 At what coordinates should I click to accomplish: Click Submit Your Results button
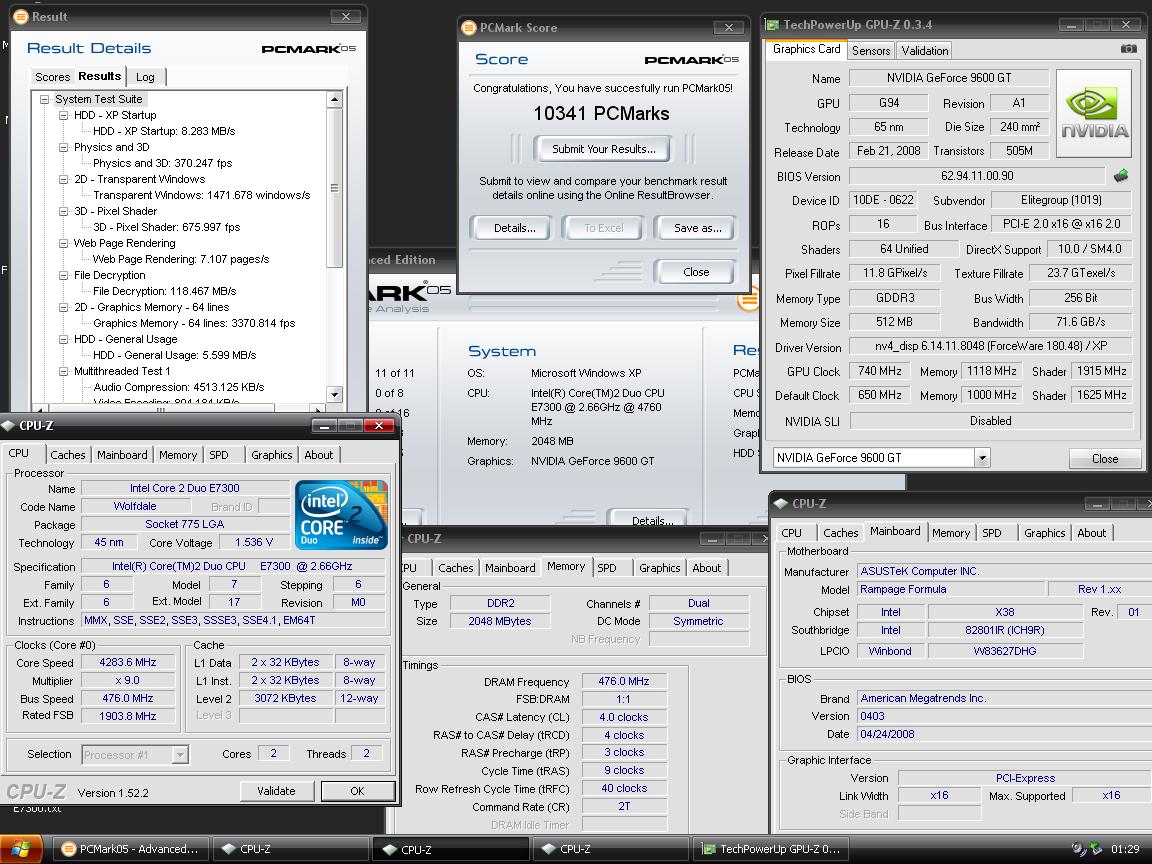pyautogui.click(x=604, y=149)
